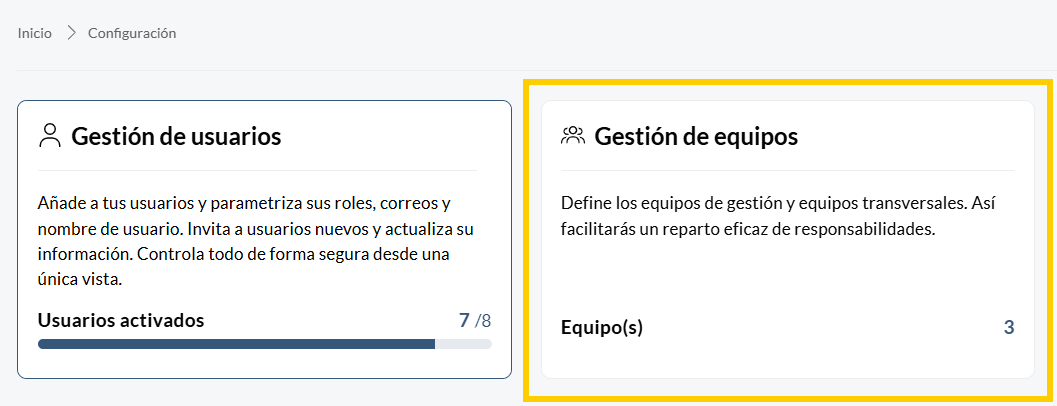Click the description starting 'Añade a tus usuarios'
Viewport: 1057px width, 406px height.
pos(257,241)
